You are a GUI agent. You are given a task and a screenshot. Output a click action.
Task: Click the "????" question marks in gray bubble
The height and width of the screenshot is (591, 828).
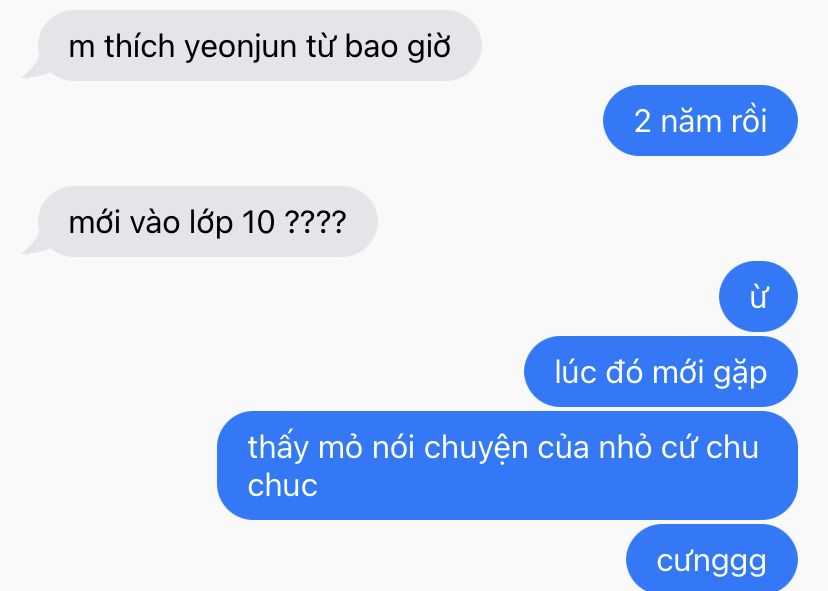point(315,222)
